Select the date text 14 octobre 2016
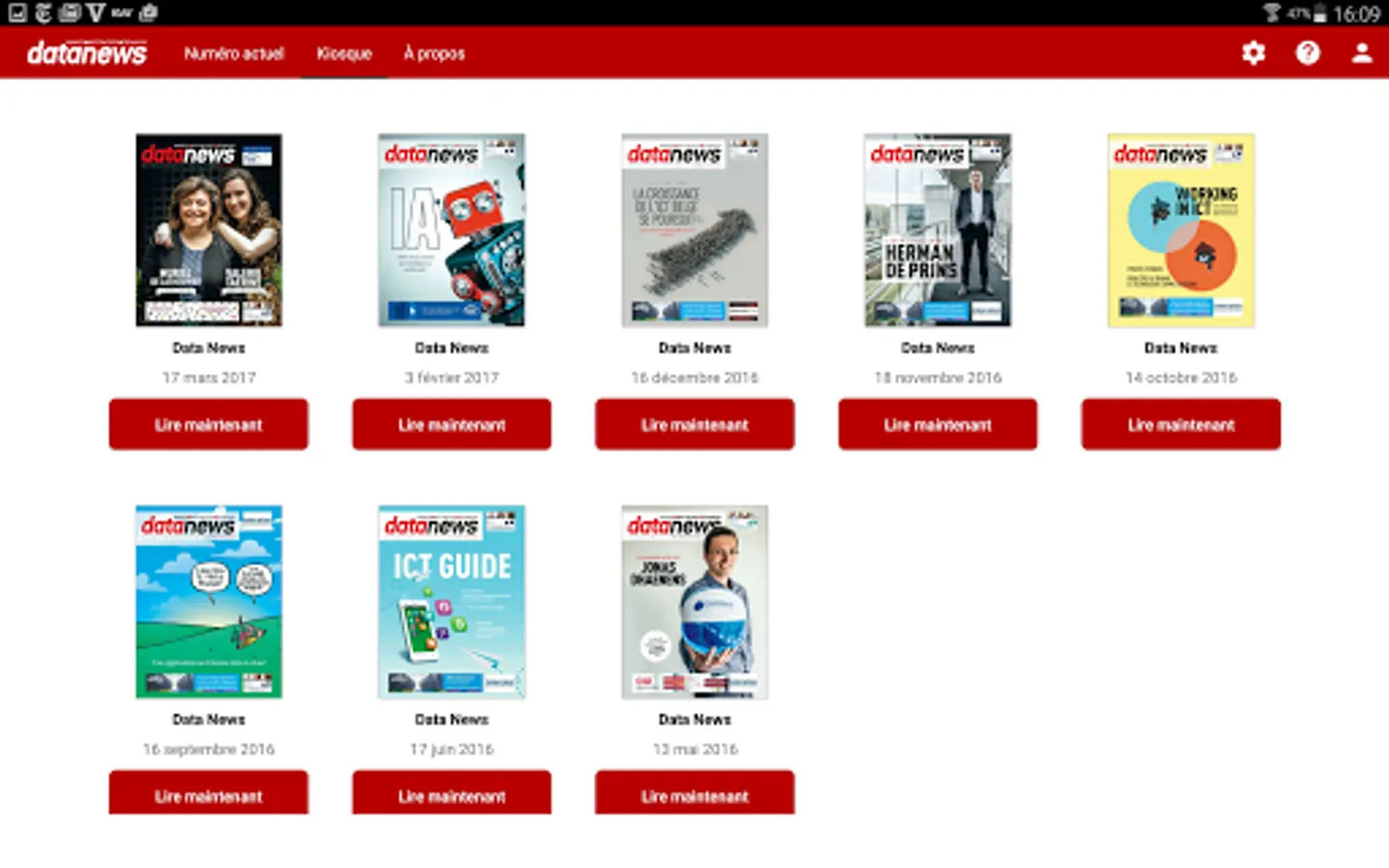1389x868 pixels. point(1181,377)
